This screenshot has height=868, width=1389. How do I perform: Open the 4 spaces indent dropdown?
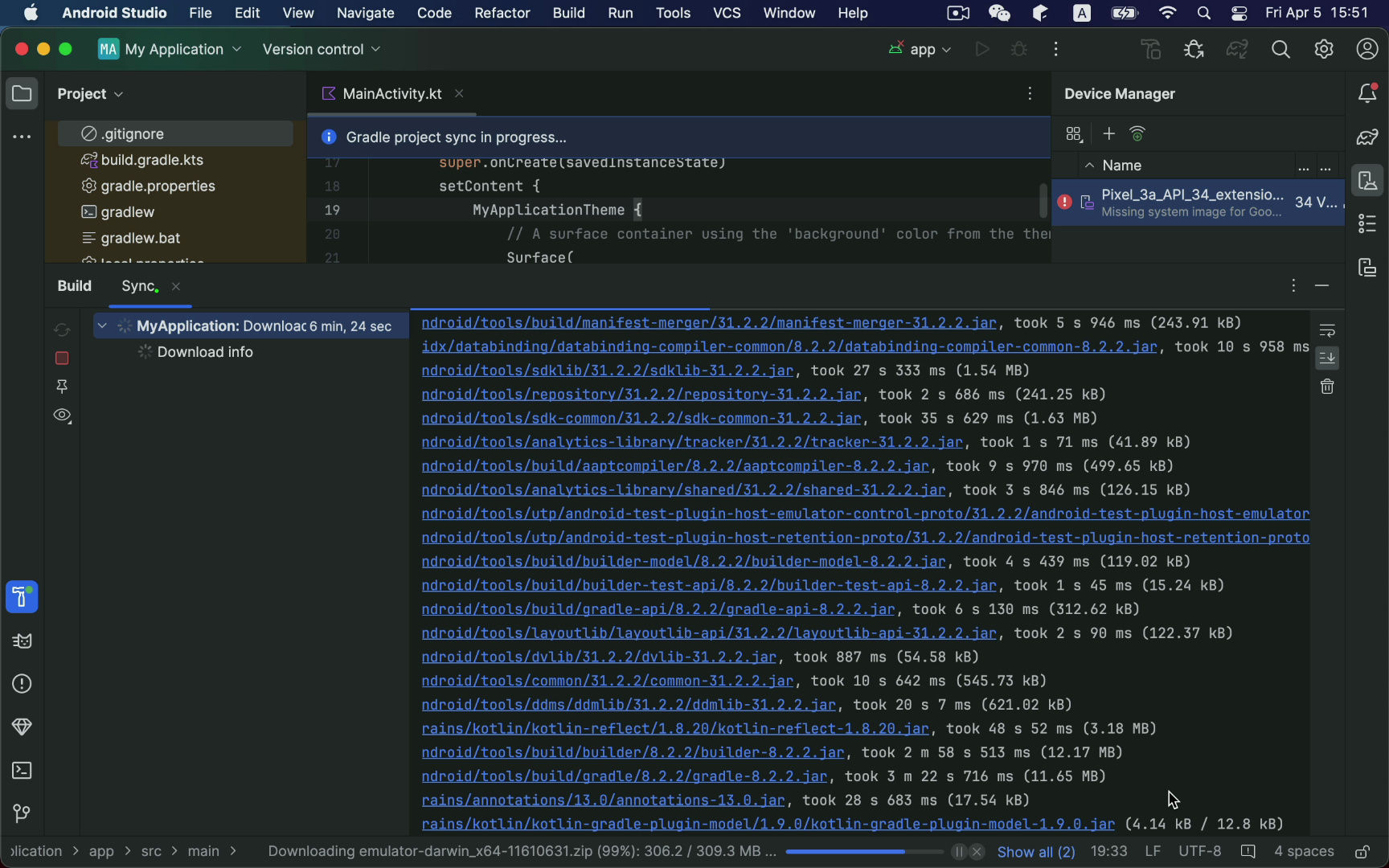[x=1304, y=852]
